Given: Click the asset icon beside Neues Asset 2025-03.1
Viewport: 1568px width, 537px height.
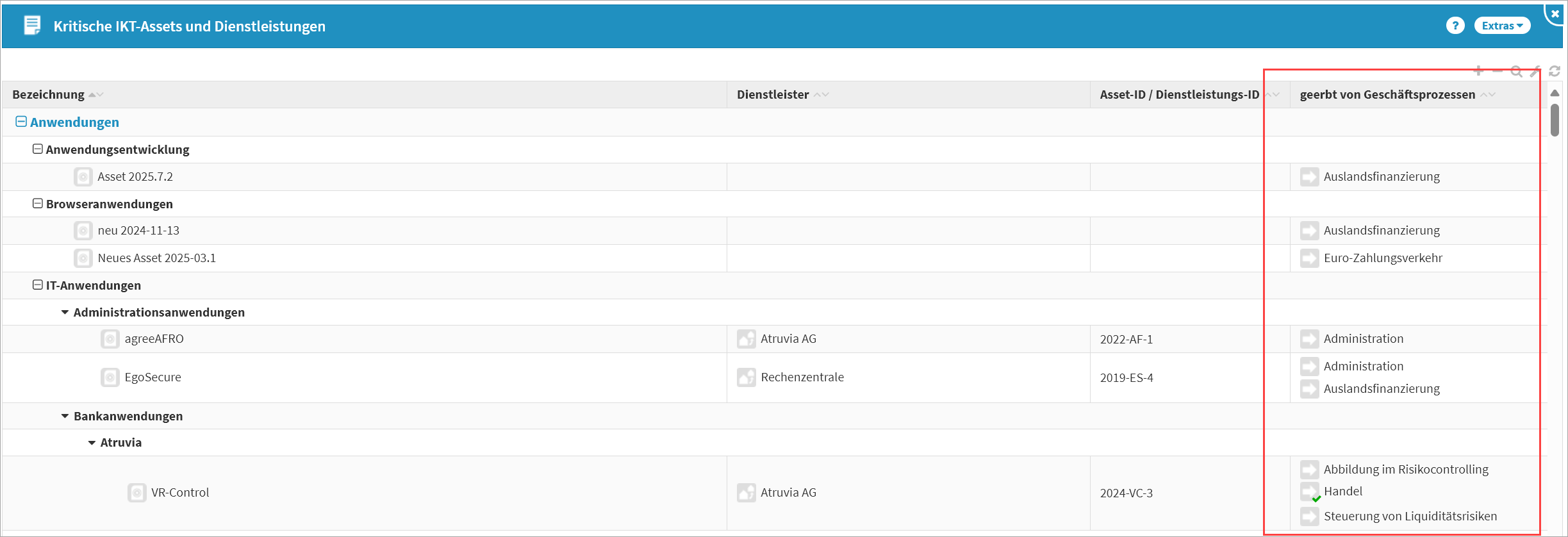Looking at the screenshot, I should coord(83,258).
